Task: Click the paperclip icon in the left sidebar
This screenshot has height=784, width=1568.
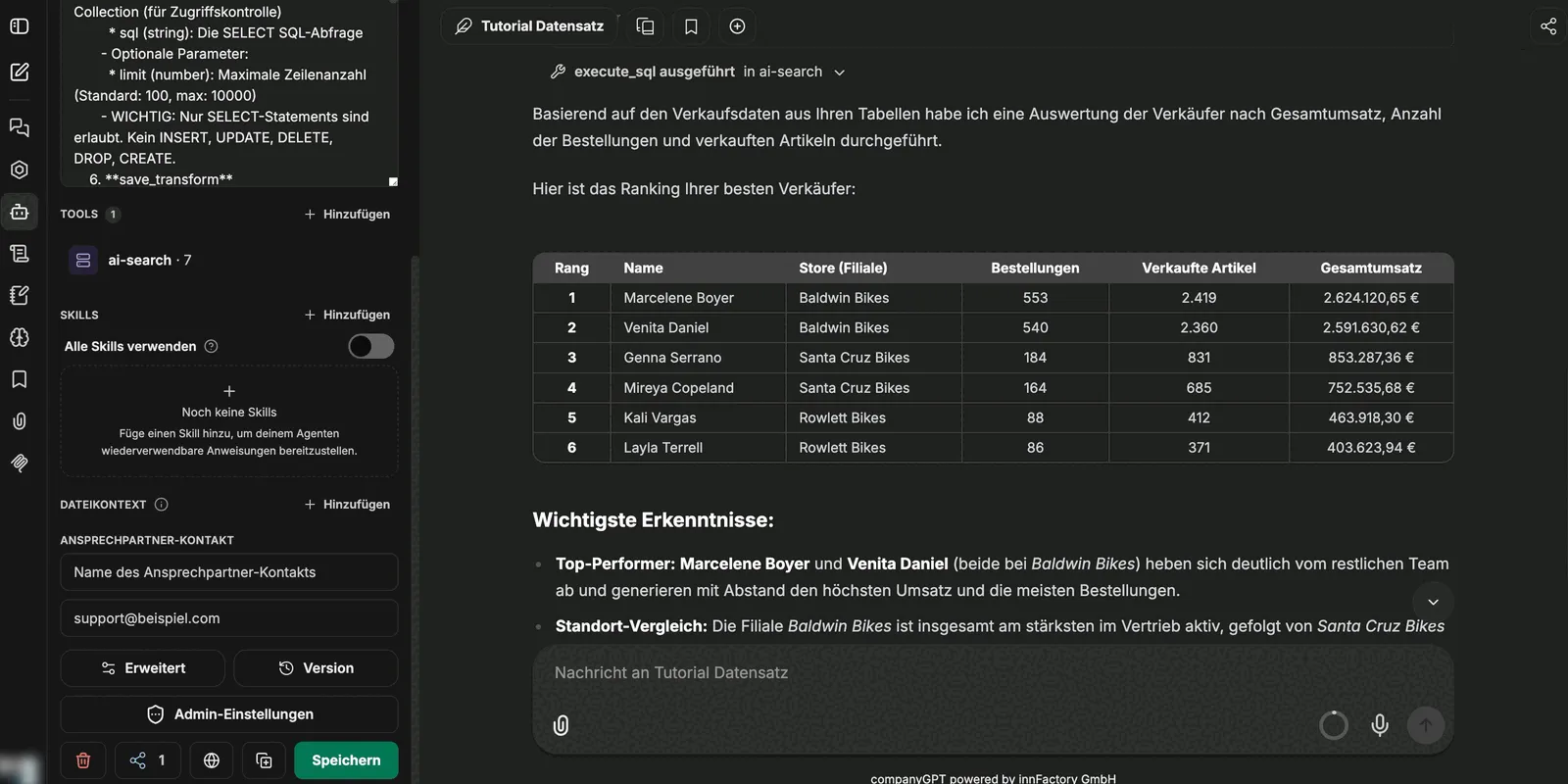Action: point(20,421)
